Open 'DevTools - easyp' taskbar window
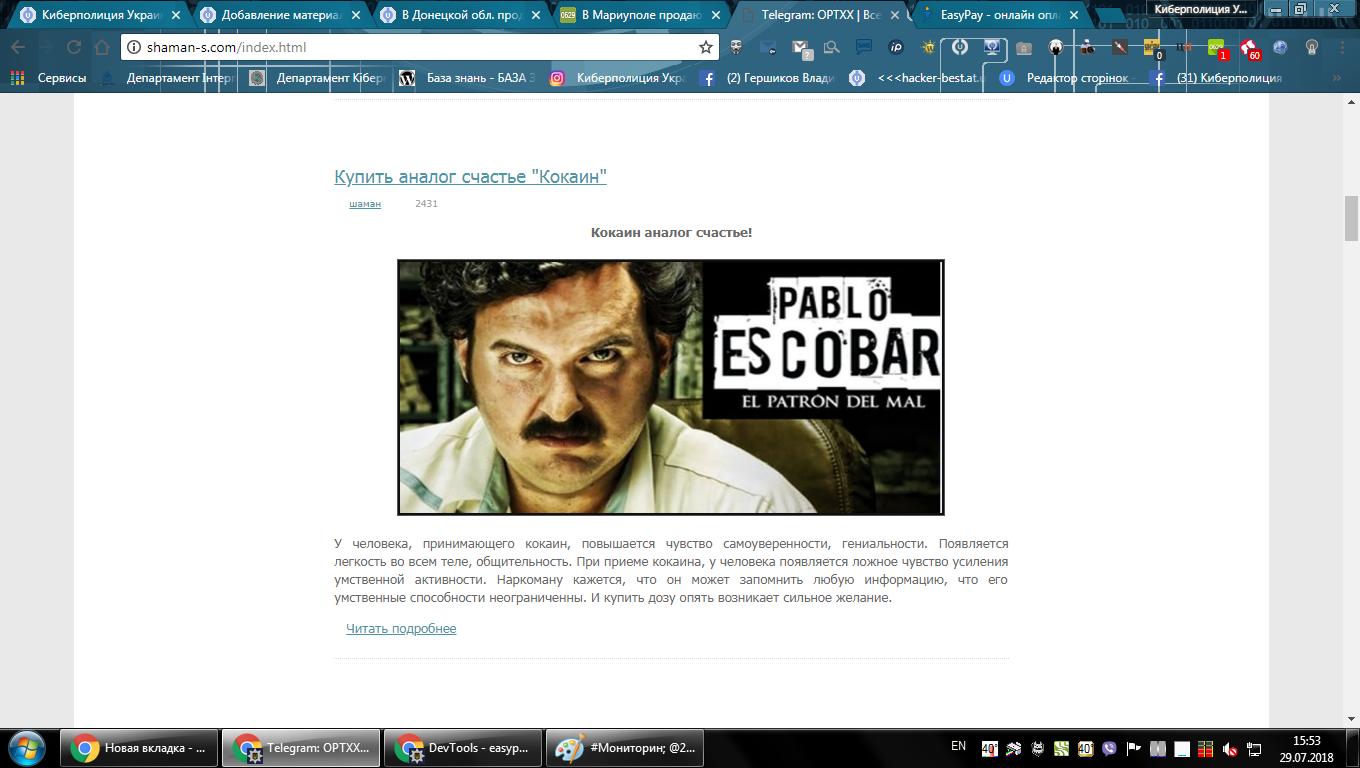 pyautogui.click(x=462, y=748)
